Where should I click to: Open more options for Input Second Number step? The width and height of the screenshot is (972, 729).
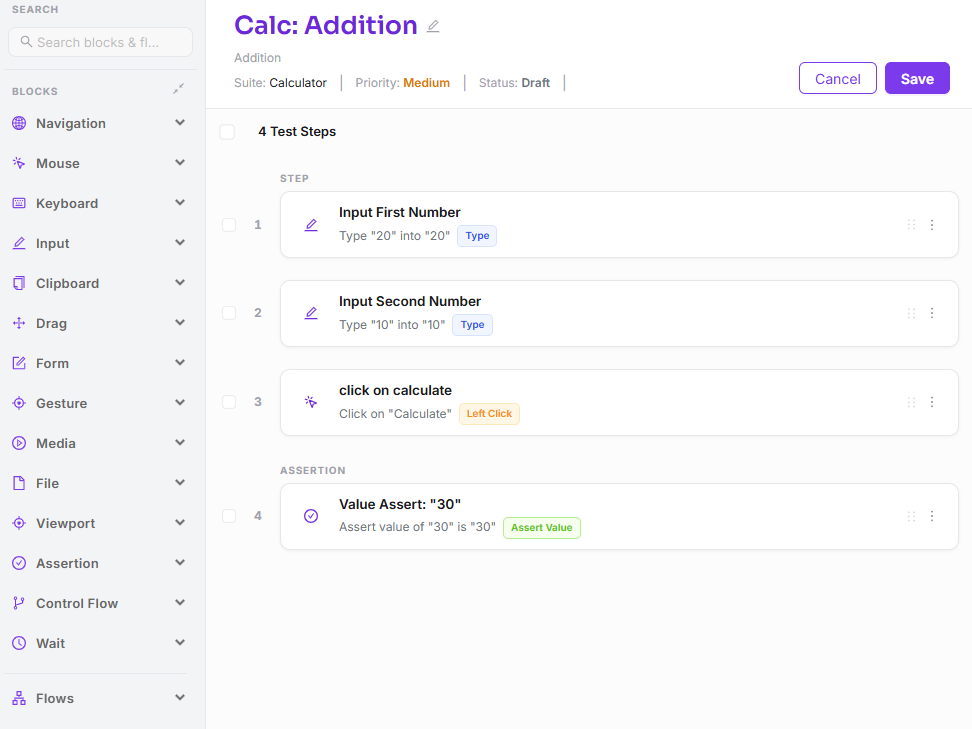point(932,313)
